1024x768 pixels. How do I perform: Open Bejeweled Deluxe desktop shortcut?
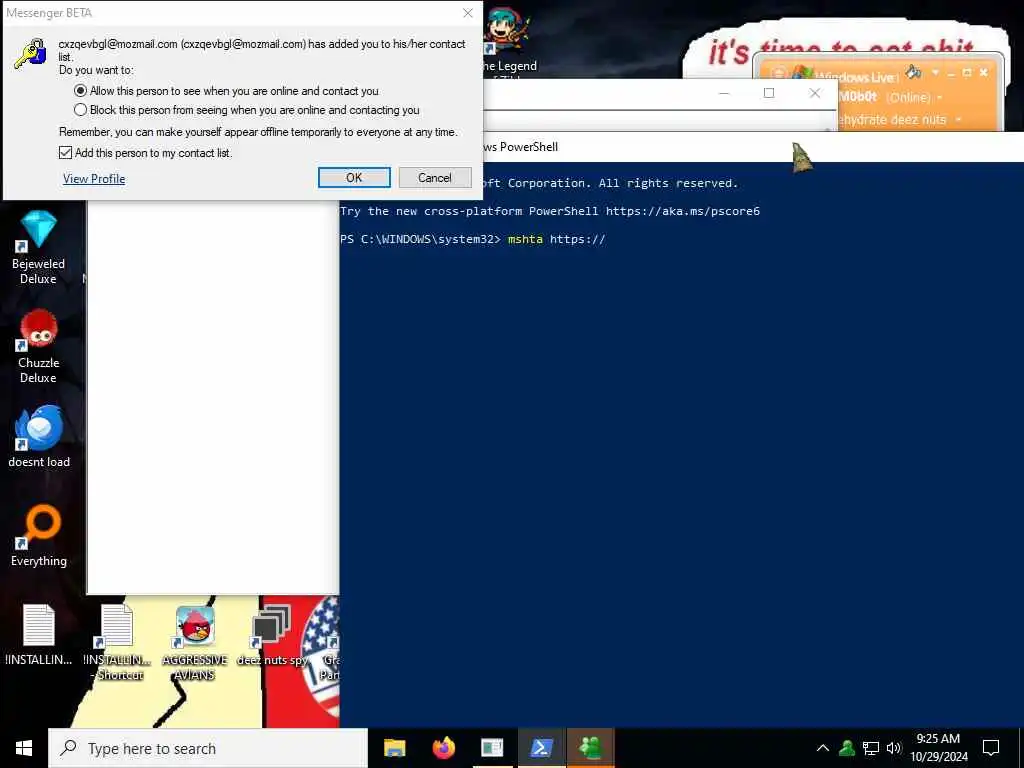(39, 248)
